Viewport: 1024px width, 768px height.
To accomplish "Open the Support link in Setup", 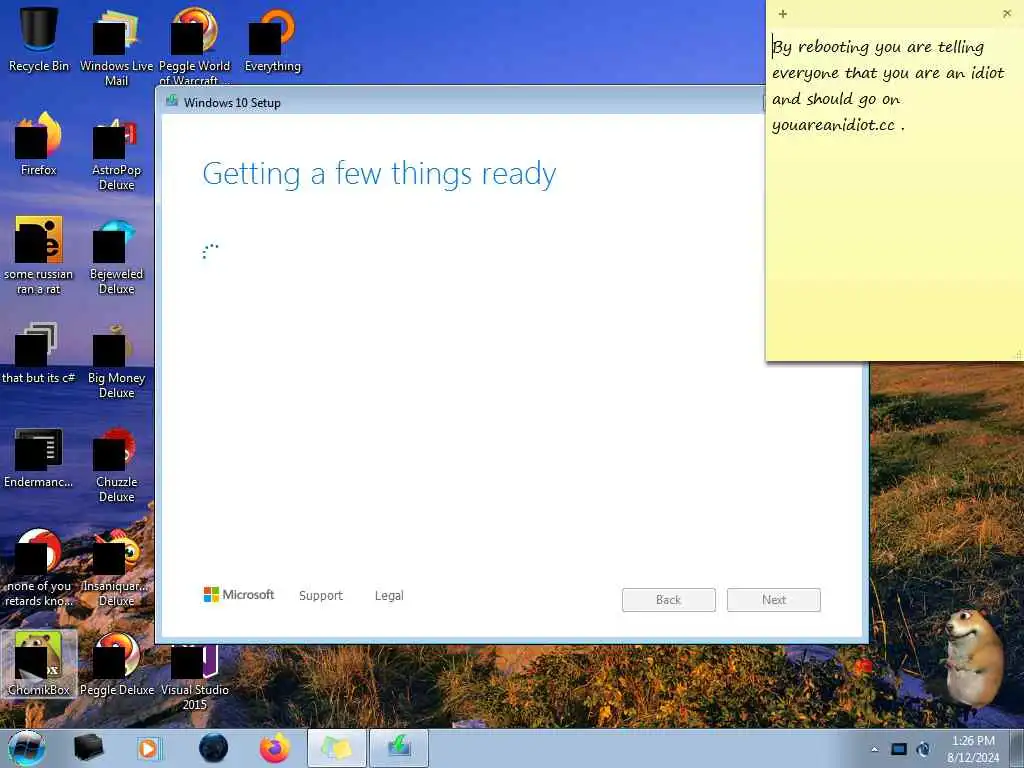I will 321,596.
